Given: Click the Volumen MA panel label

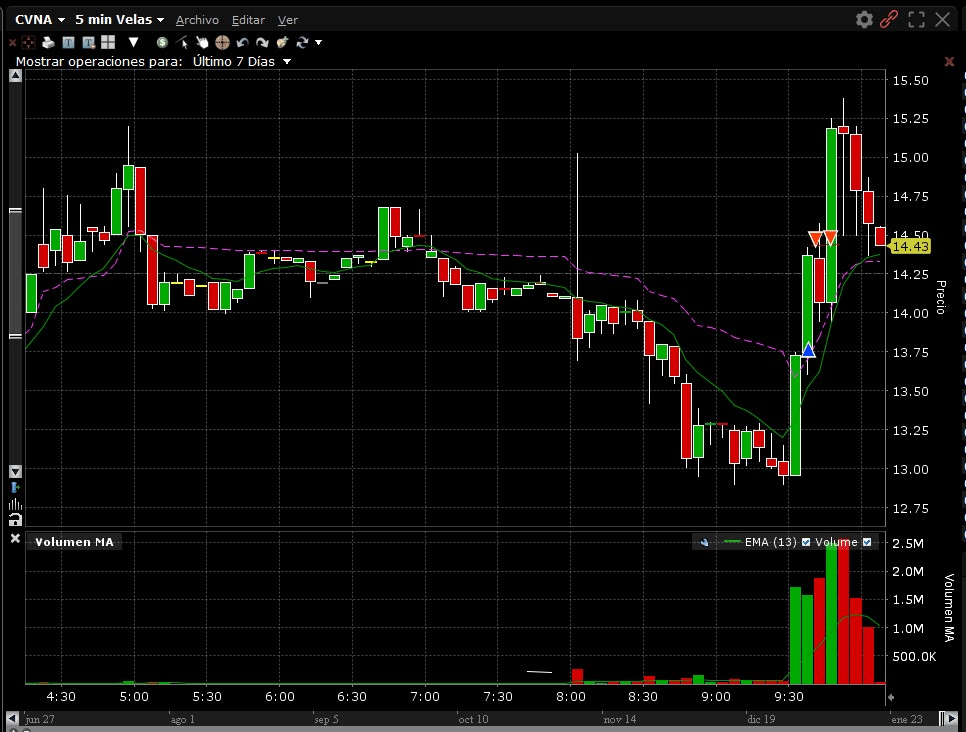Looking at the screenshot, I should pyautogui.click(x=75, y=542).
